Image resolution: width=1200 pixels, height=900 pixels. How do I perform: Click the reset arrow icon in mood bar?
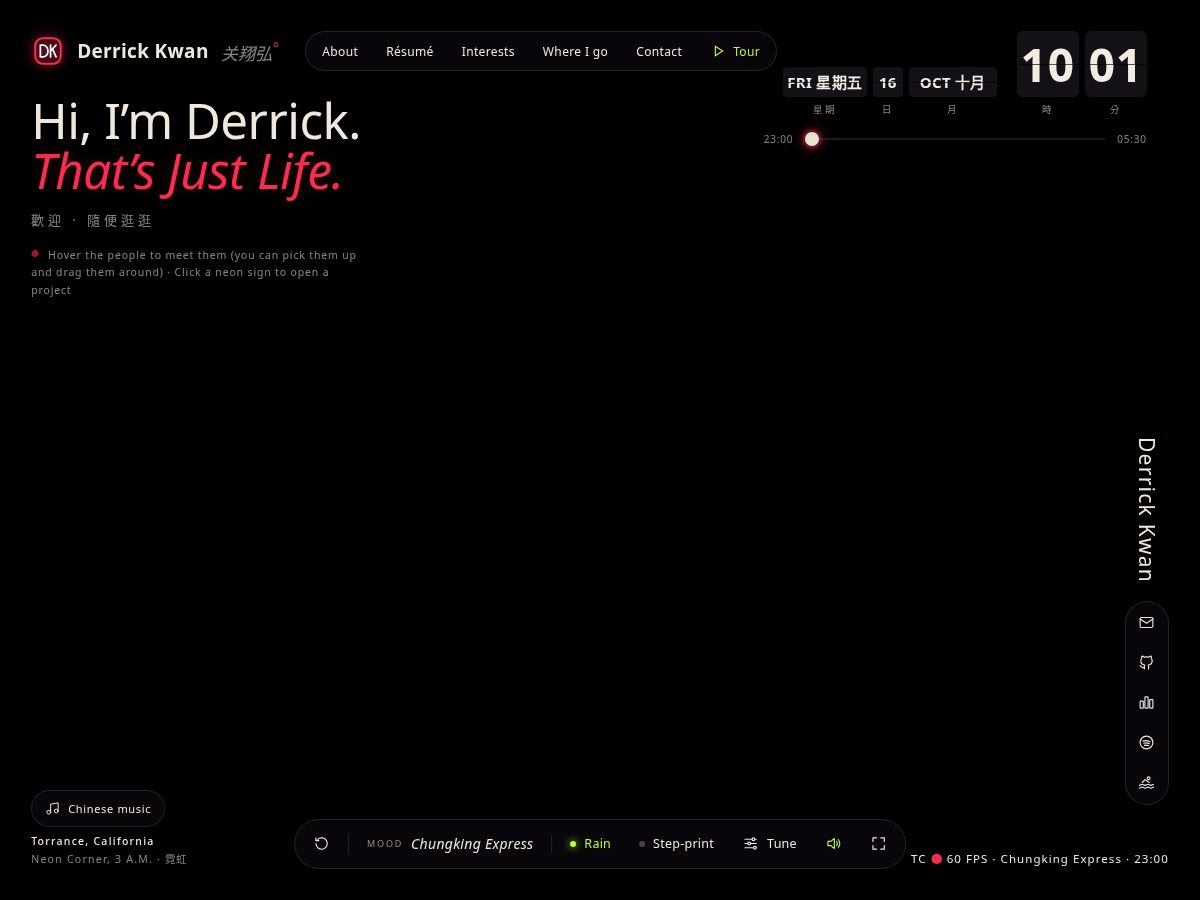[321, 844]
